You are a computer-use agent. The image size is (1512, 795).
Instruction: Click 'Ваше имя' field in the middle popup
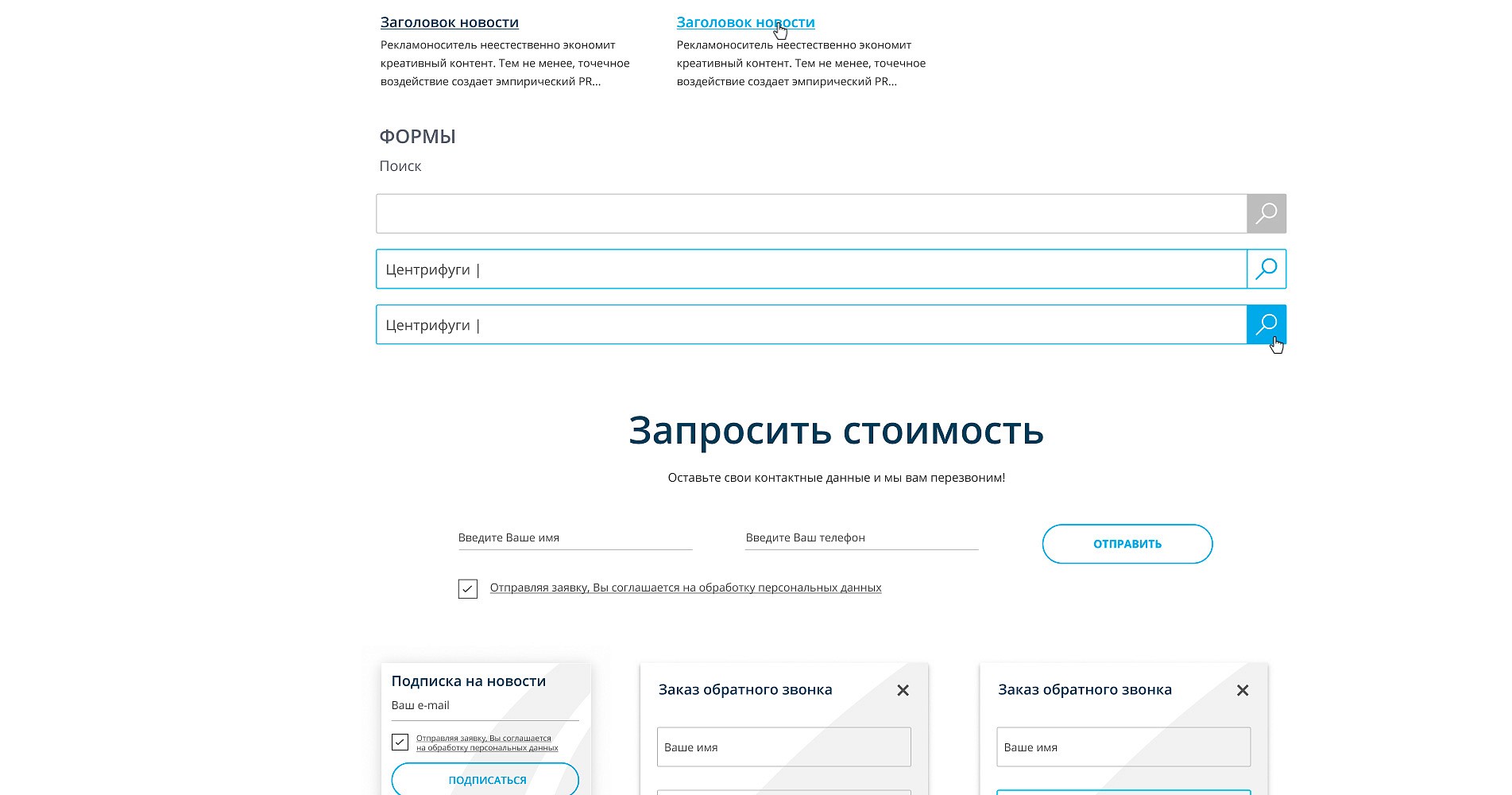pyautogui.click(x=783, y=747)
